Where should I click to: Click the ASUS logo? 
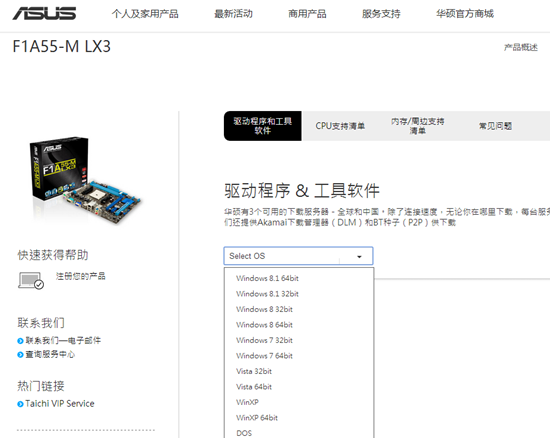(x=44, y=14)
